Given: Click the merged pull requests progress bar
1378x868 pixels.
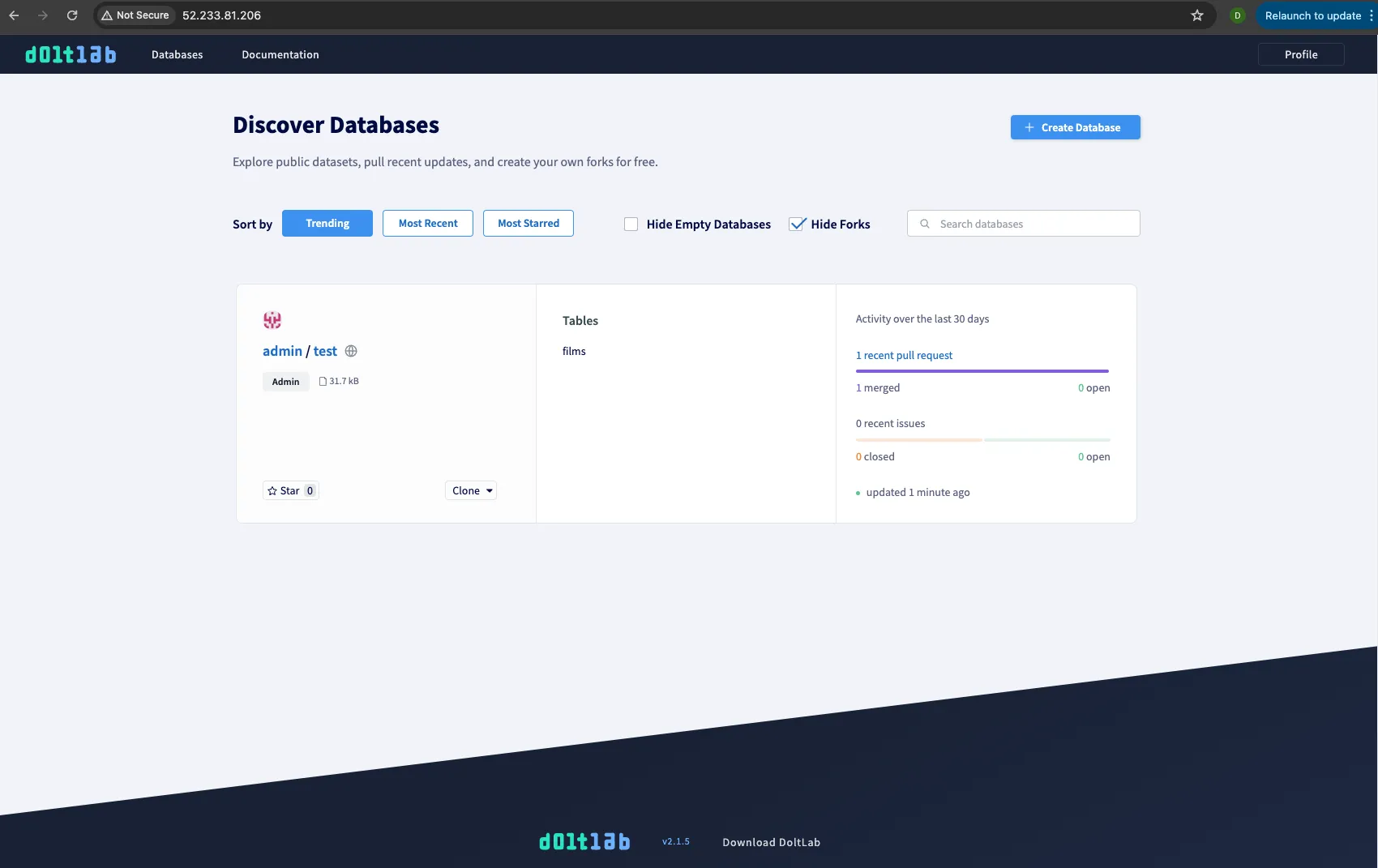Looking at the screenshot, I should 982,370.
